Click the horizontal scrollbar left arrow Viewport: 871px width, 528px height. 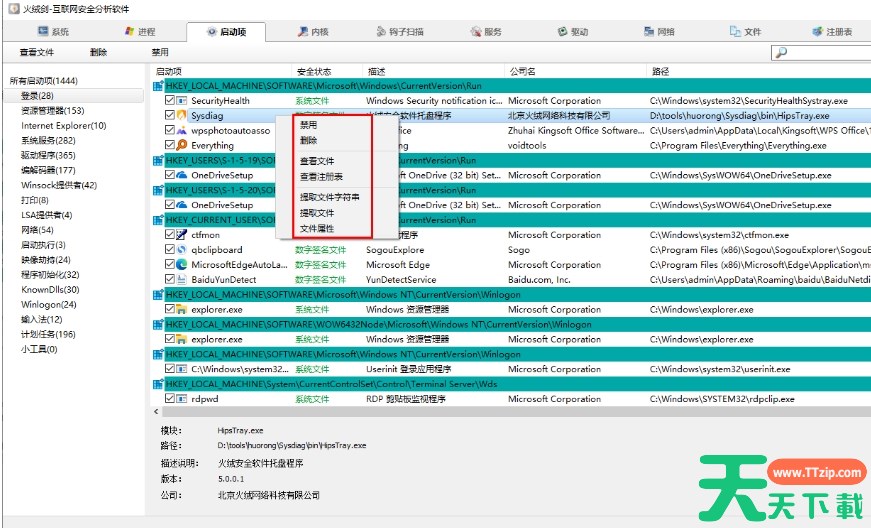[x=157, y=411]
